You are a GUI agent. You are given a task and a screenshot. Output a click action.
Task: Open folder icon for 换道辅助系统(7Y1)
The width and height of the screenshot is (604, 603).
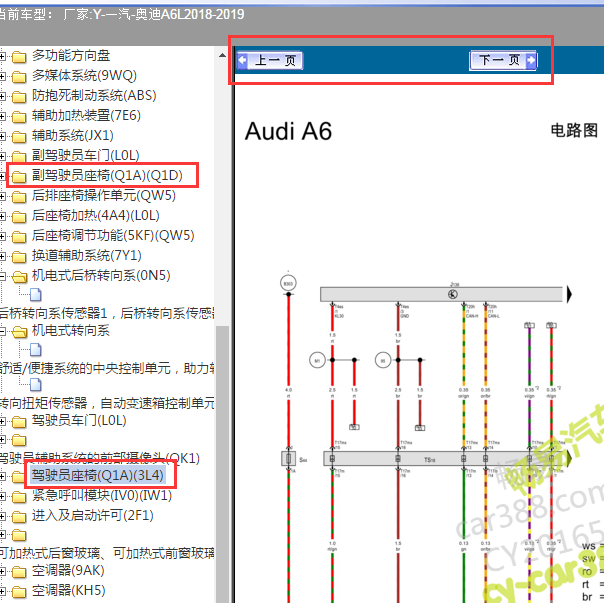19,257
